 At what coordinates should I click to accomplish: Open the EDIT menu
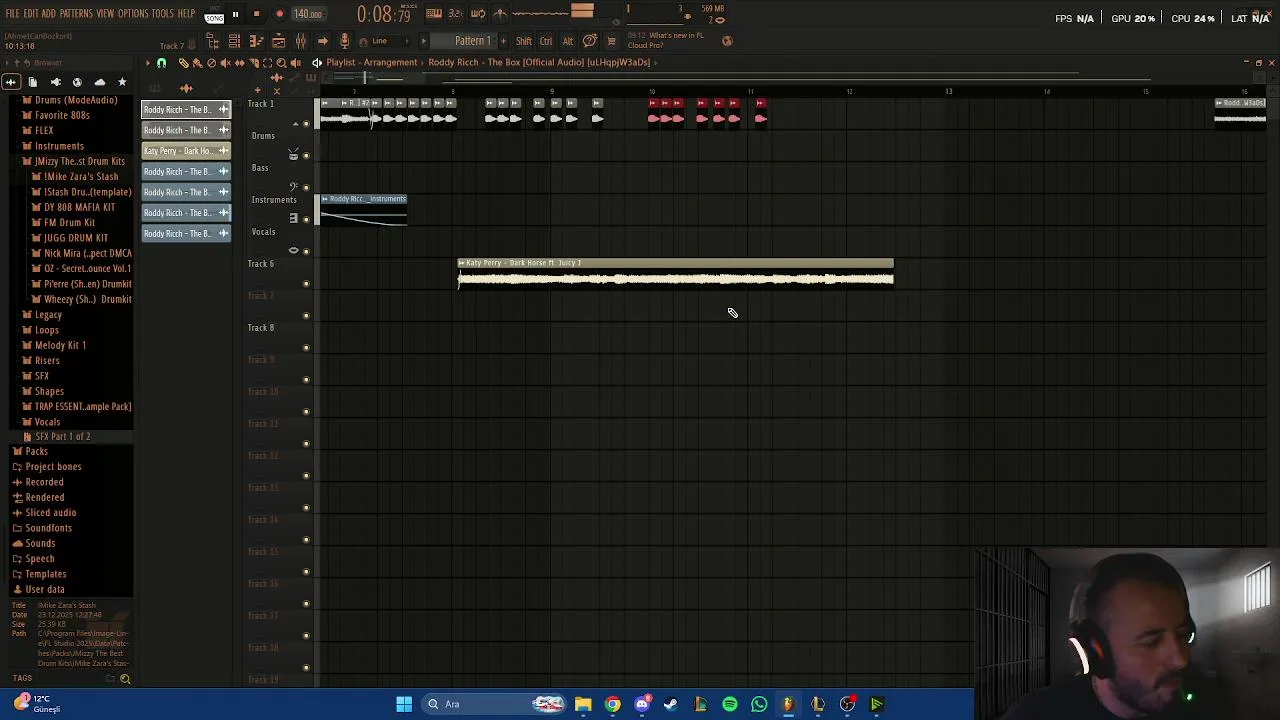31,14
